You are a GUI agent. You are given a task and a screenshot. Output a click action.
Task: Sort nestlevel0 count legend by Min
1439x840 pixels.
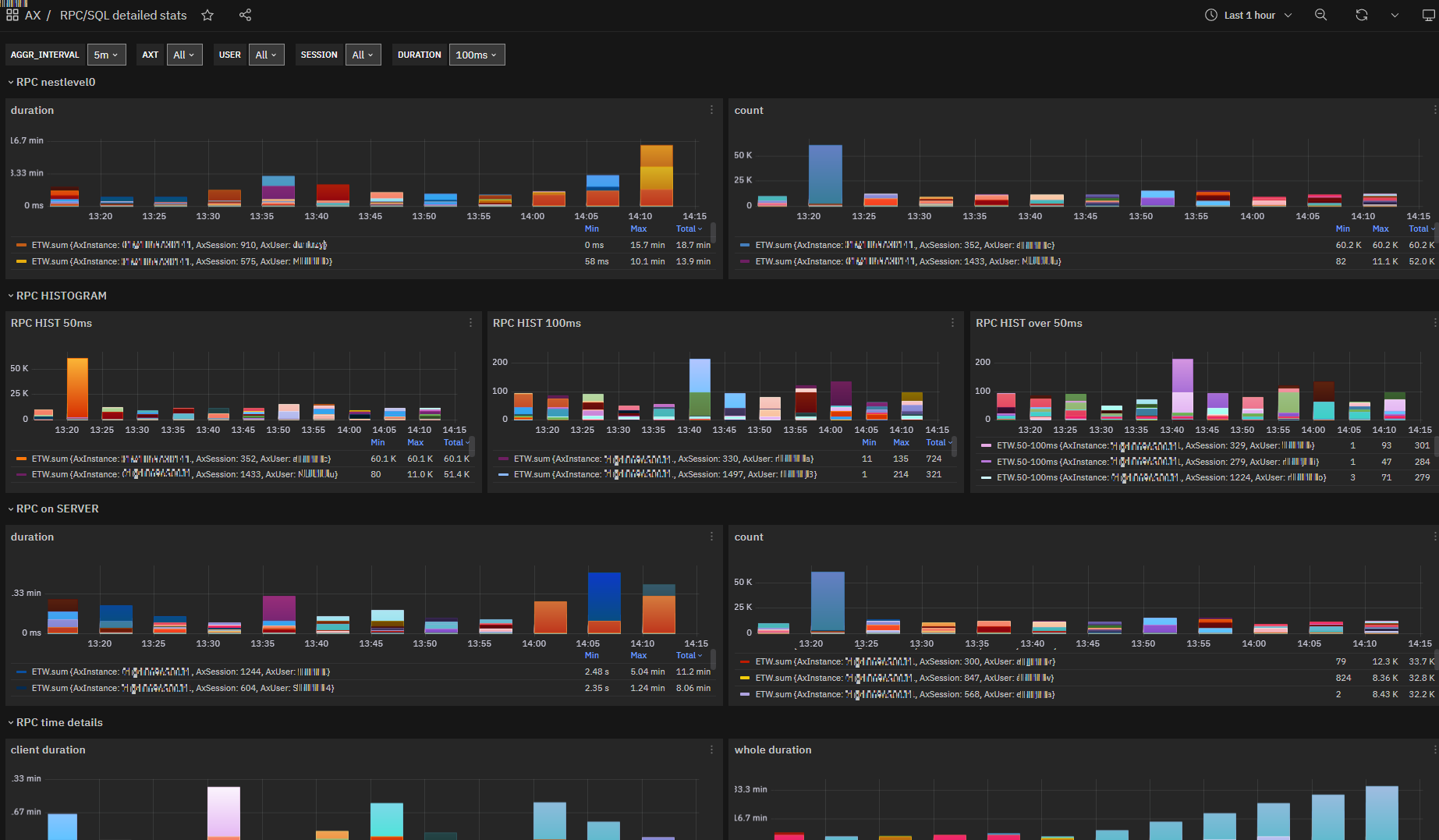click(1342, 229)
